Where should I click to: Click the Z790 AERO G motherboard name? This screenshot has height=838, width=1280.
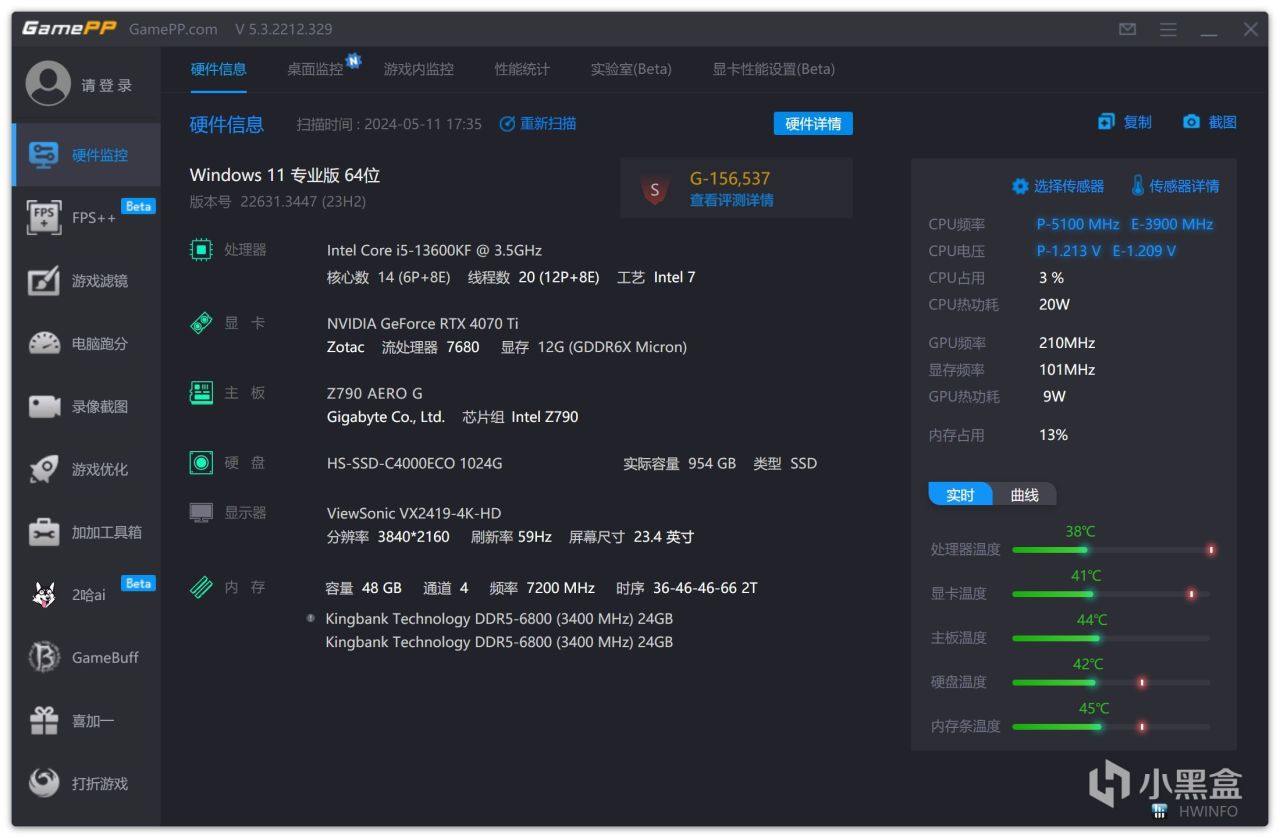pyautogui.click(x=375, y=393)
